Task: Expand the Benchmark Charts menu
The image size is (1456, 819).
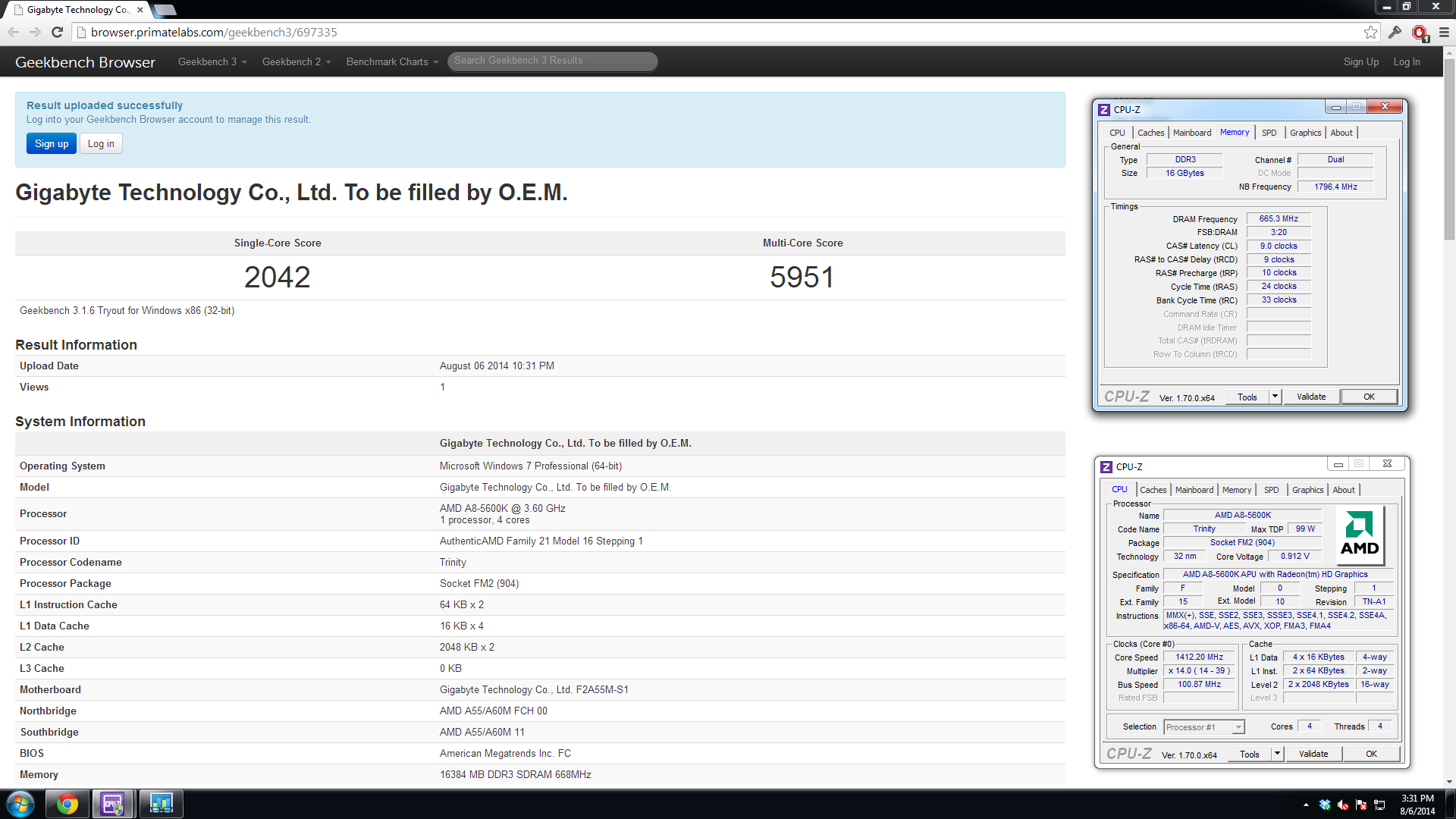Action: point(392,61)
